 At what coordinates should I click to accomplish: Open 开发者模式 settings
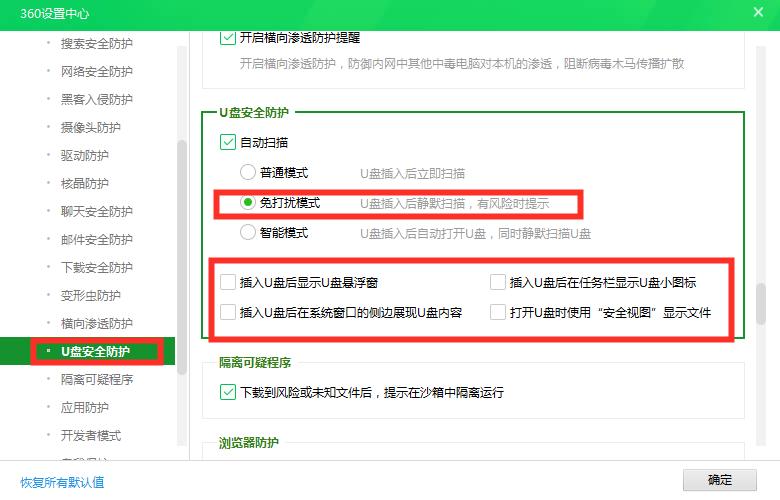tap(91, 435)
